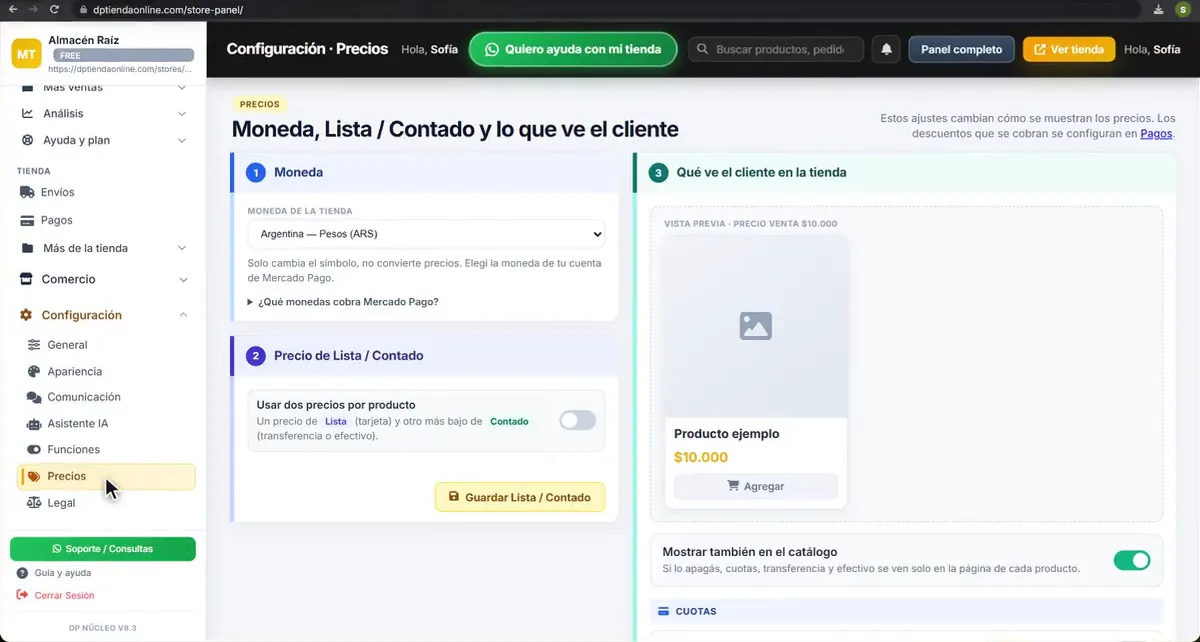Click the MT store avatar logo
This screenshot has width=1200, height=642.
click(26, 54)
